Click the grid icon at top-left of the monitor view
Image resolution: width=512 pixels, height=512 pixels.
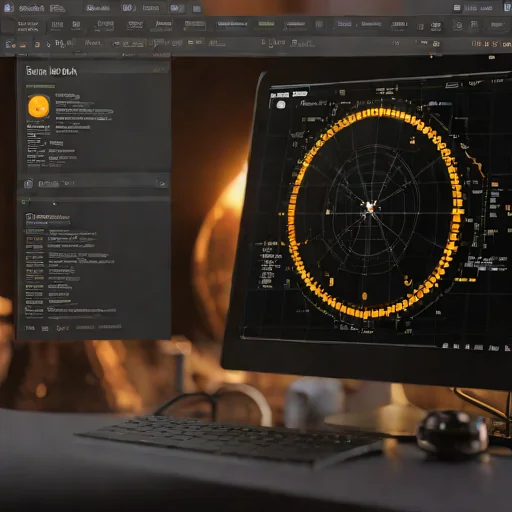[x=281, y=105]
